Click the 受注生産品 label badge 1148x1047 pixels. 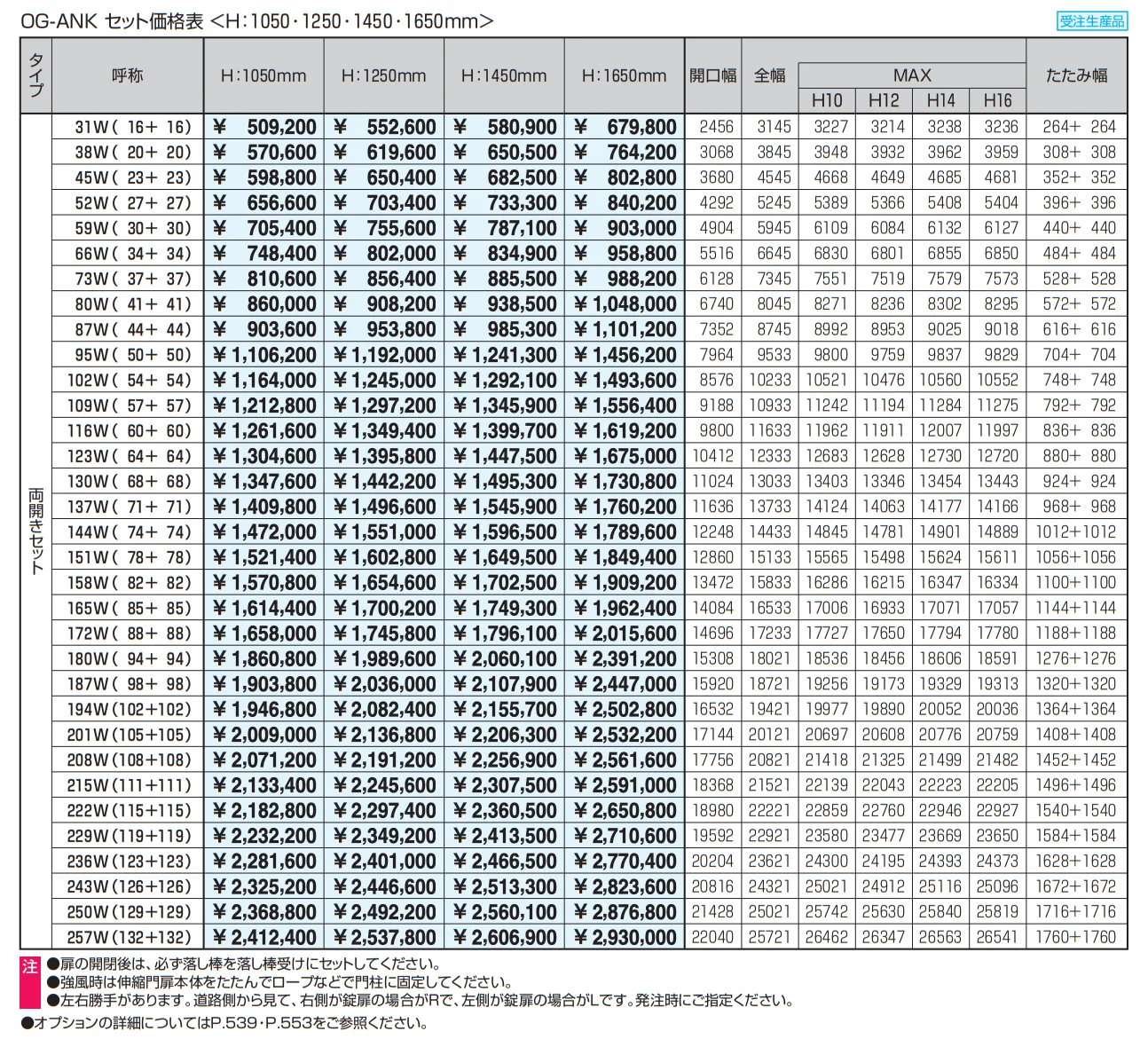point(1091,21)
